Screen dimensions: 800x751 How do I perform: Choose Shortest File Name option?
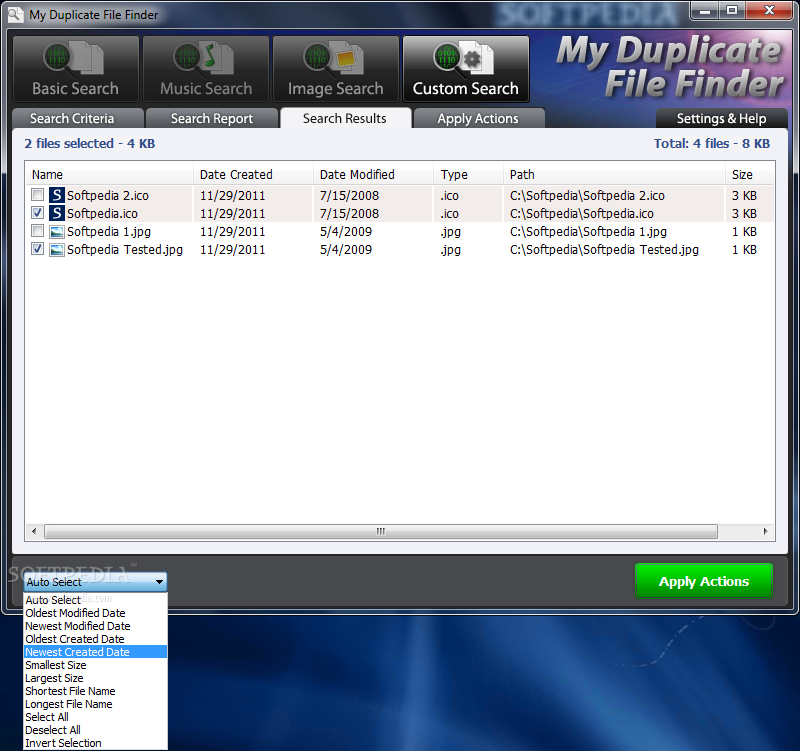pyautogui.click(x=95, y=691)
